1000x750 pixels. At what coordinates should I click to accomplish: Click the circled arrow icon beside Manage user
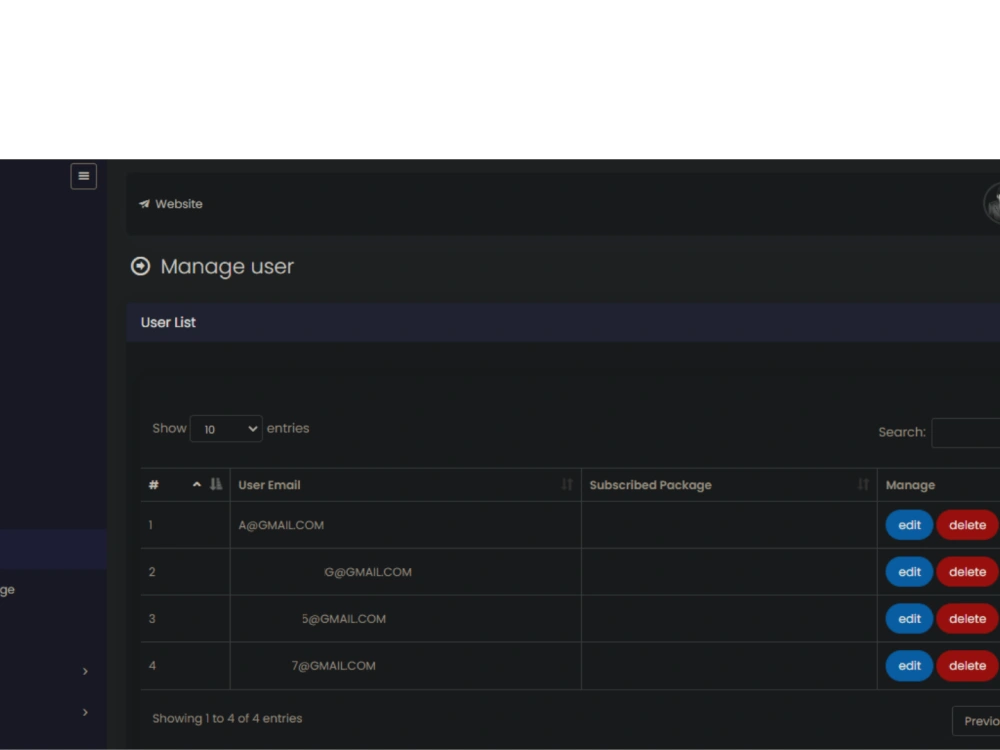pyautogui.click(x=140, y=266)
